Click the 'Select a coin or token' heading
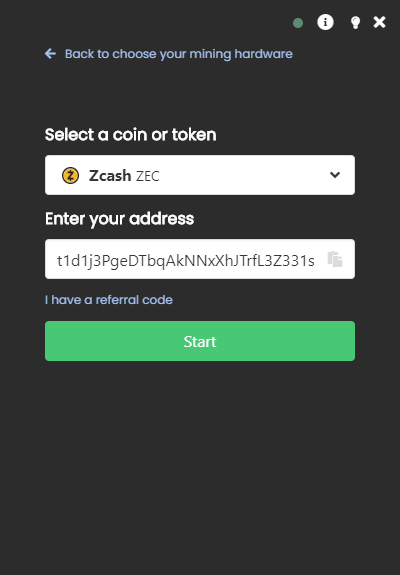 pos(131,135)
